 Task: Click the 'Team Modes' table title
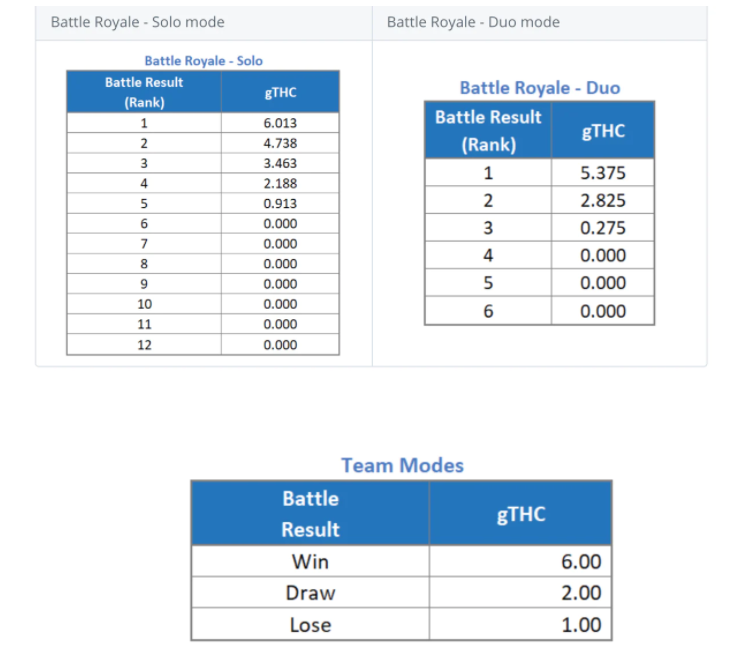click(402, 465)
